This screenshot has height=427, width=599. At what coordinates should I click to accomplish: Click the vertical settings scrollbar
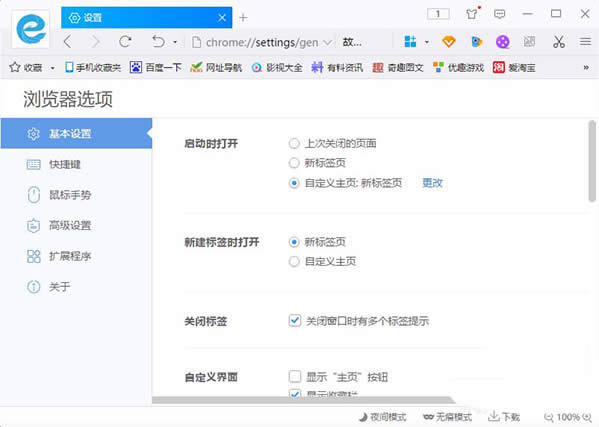(x=592, y=160)
